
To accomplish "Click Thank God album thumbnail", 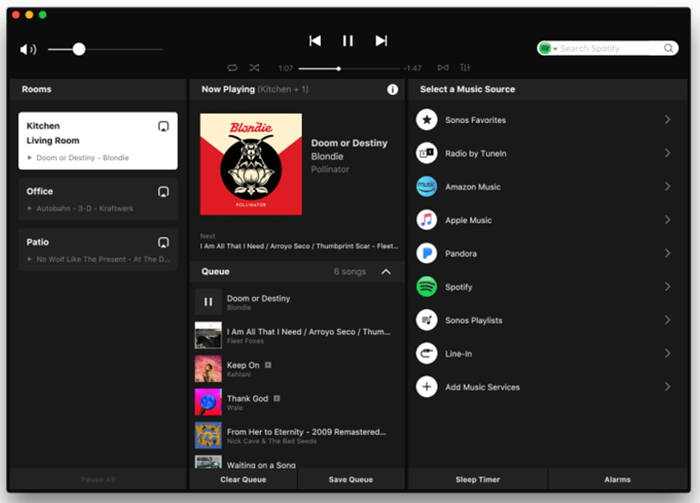I will pos(208,402).
